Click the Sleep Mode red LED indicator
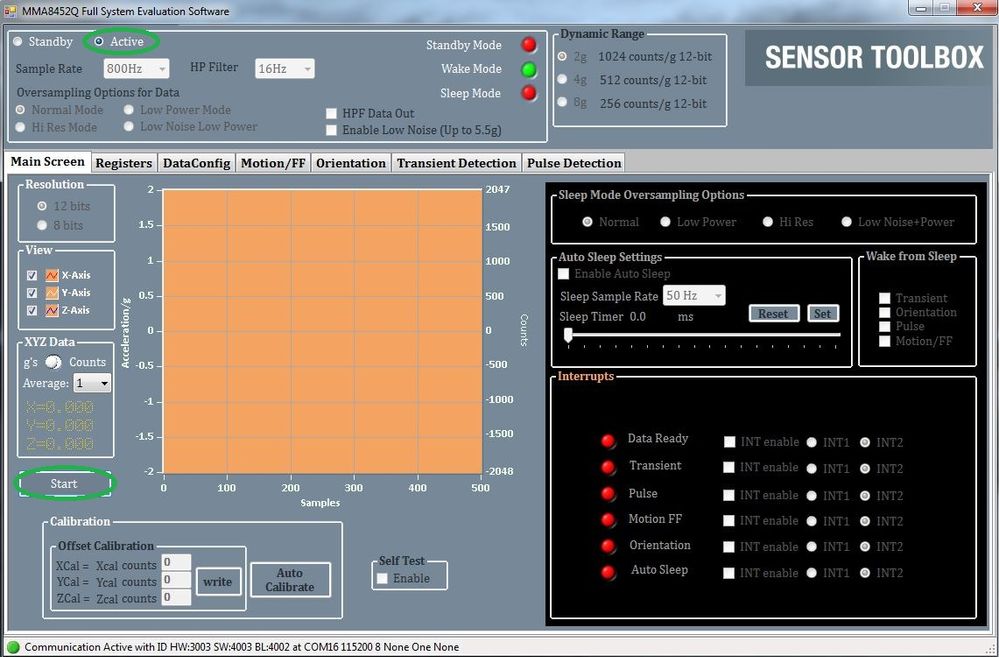The width and height of the screenshot is (999, 657). (x=529, y=93)
